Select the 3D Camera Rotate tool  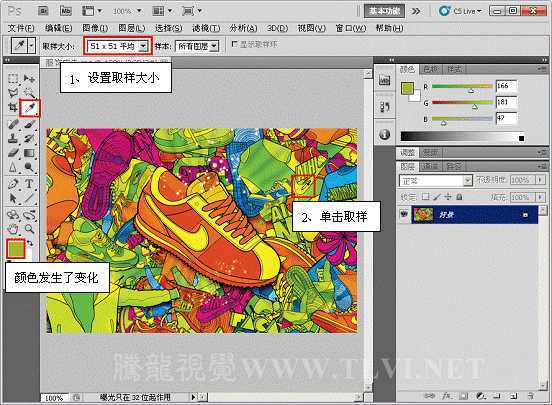[x=29, y=214]
